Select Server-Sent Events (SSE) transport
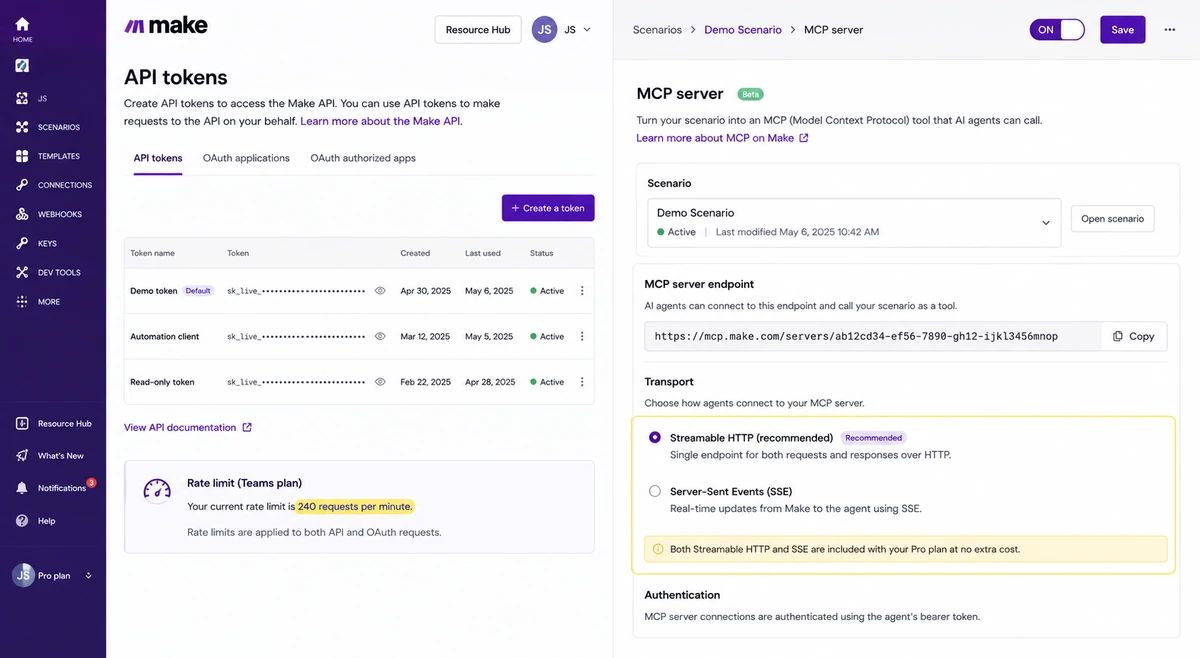 tap(655, 491)
